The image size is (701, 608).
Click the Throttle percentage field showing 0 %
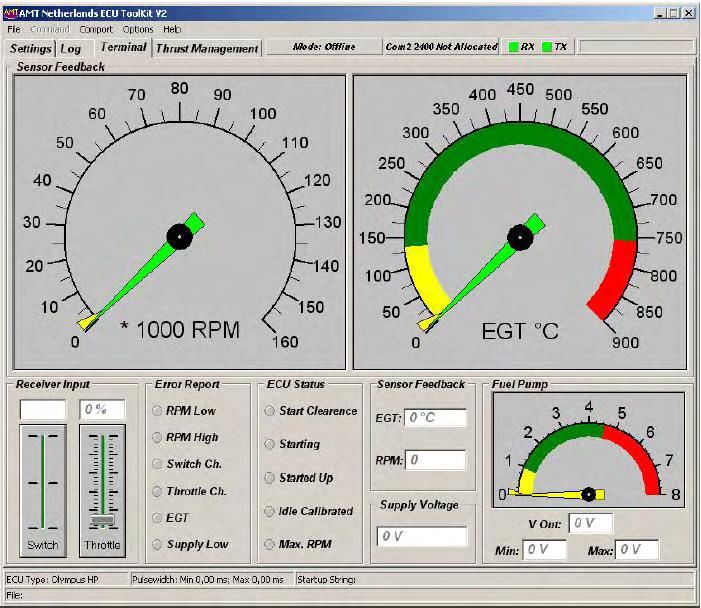(102, 410)
